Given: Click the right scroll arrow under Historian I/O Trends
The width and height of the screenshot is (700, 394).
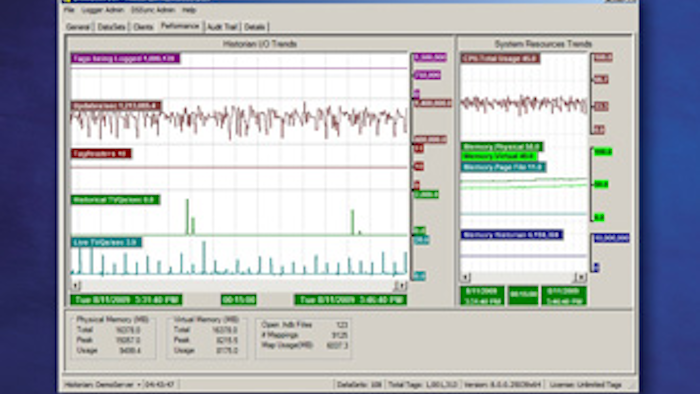Looking at the screenshot, I should coord(402,285).
